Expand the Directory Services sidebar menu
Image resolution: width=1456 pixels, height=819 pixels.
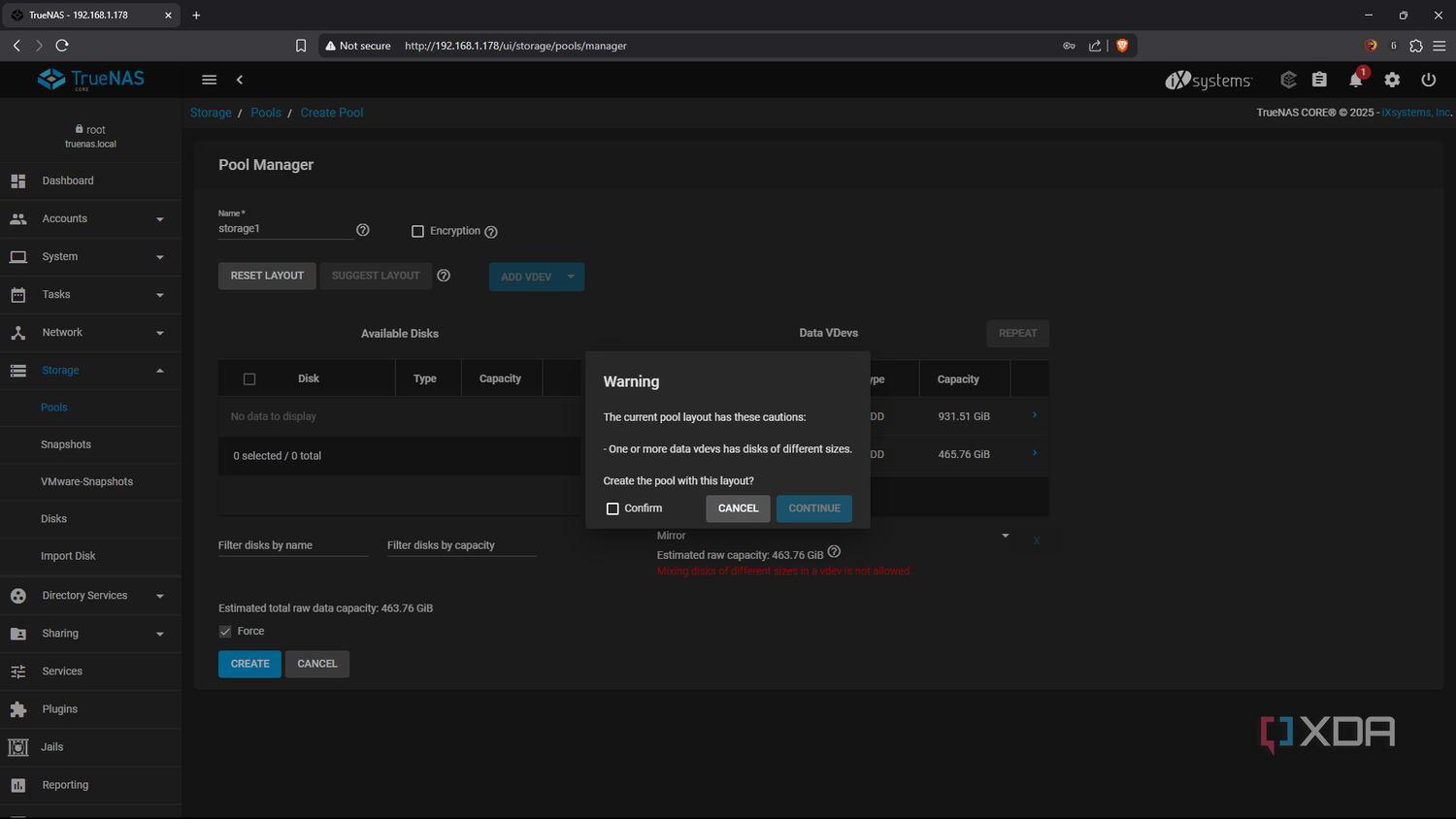(90, 596)
